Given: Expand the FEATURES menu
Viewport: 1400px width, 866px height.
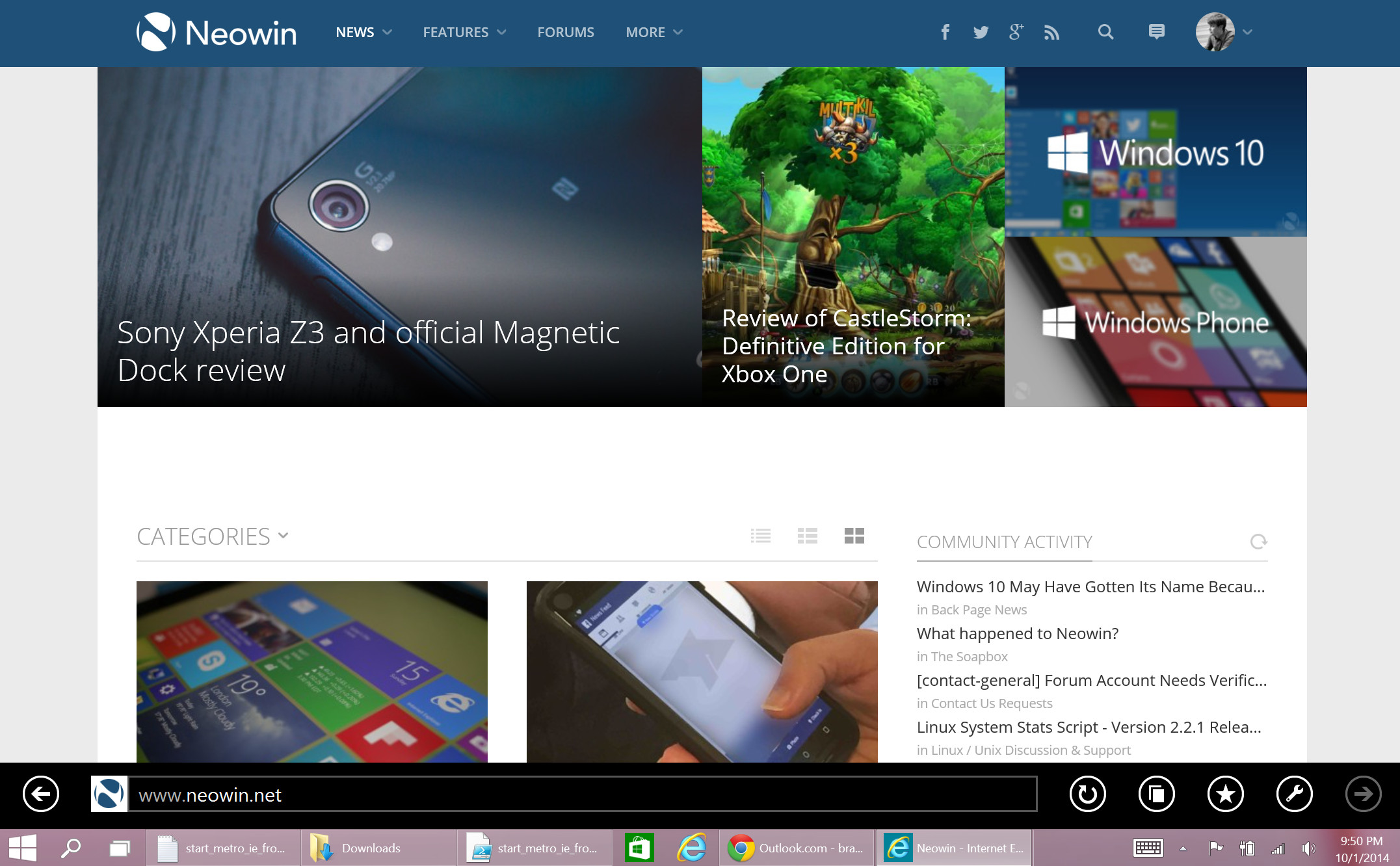Looking at the screenshot, I should click(464, 32).
